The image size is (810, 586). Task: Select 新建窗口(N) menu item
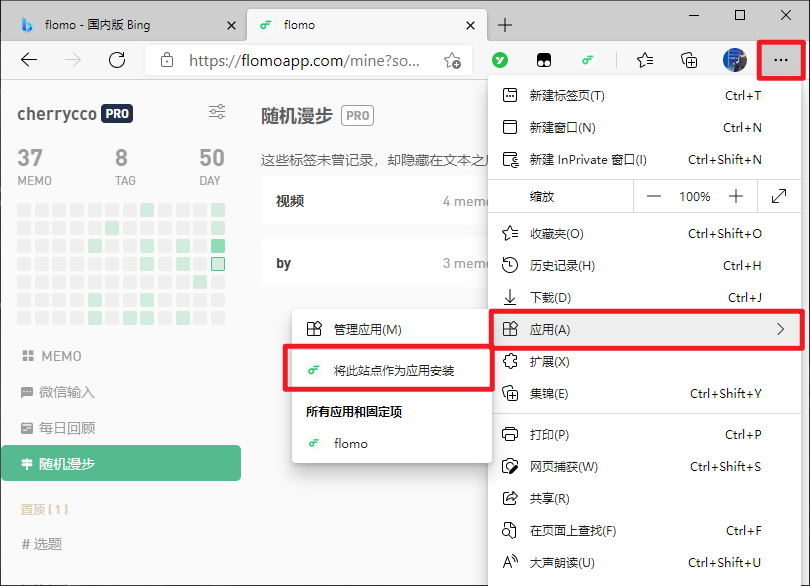click(646, 128)
